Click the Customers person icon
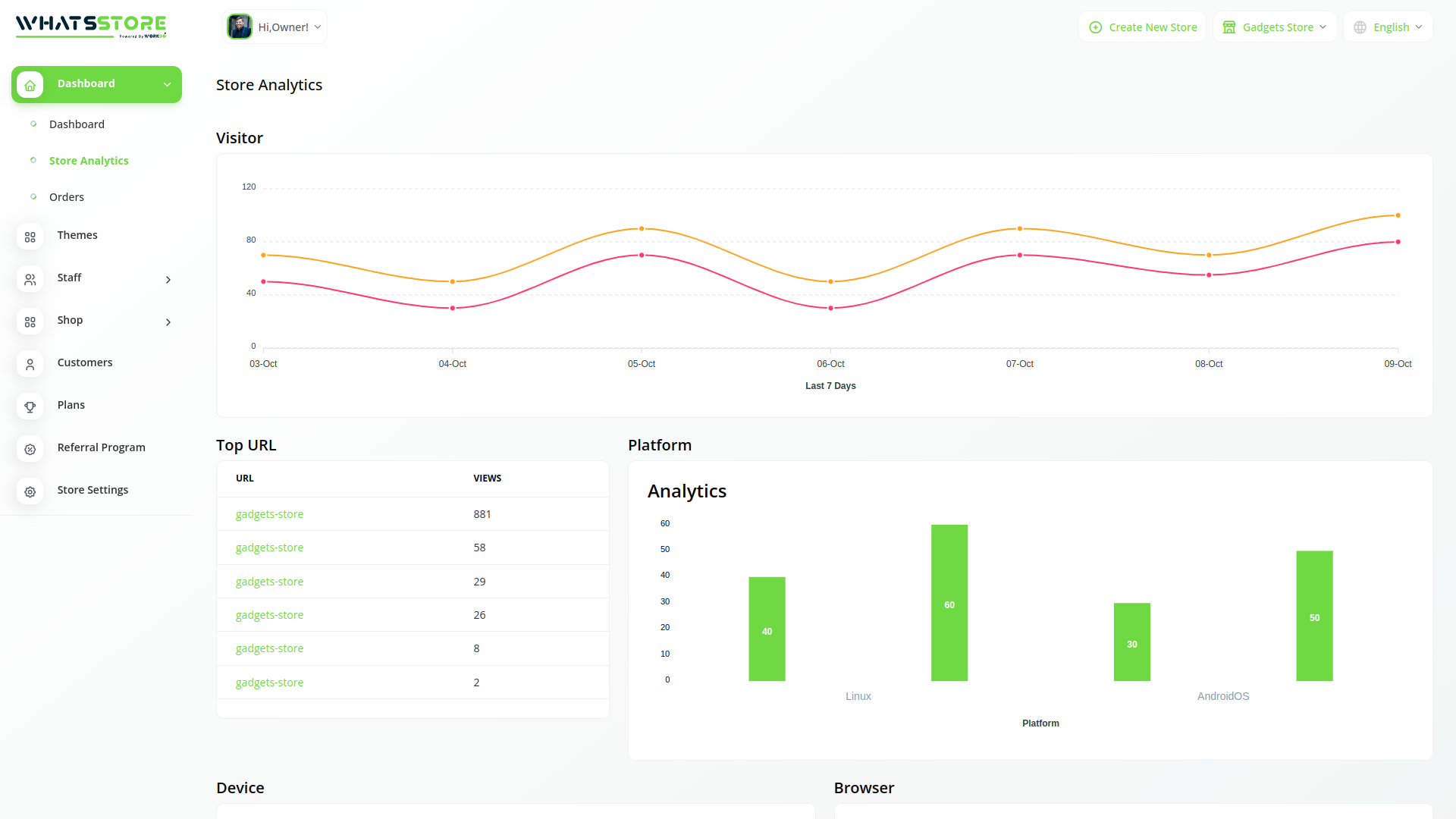Screen dimensions: 1456x819 click(x=30, y=364)
